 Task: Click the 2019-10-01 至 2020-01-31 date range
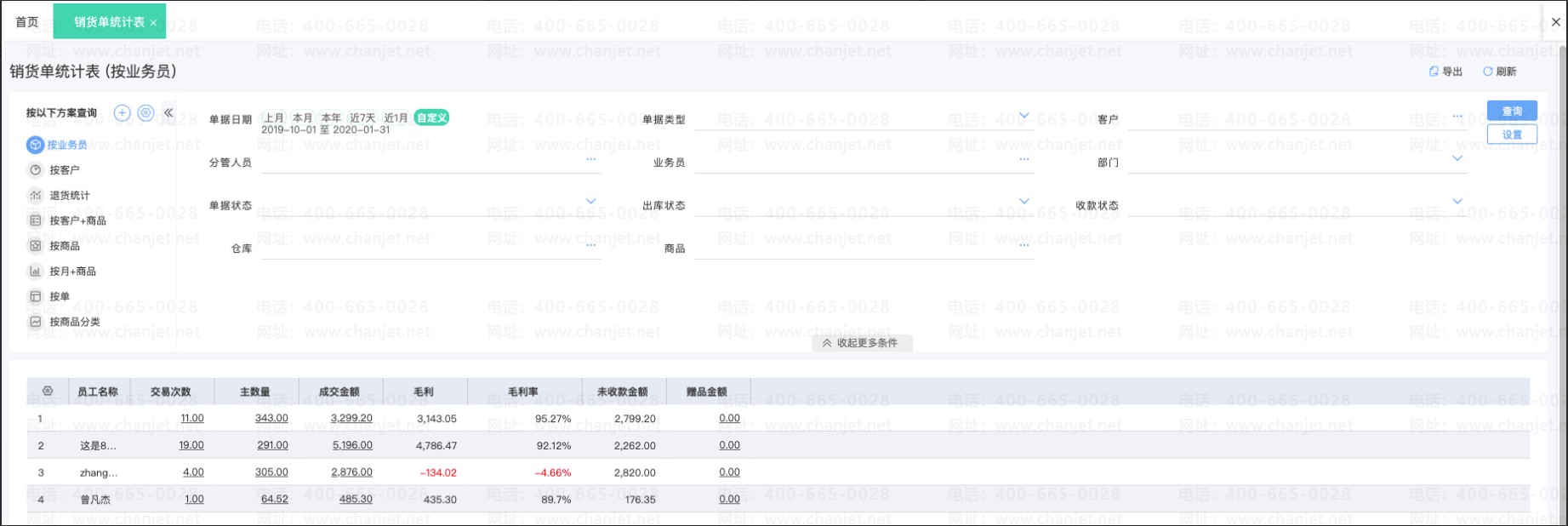pos(325,130)
